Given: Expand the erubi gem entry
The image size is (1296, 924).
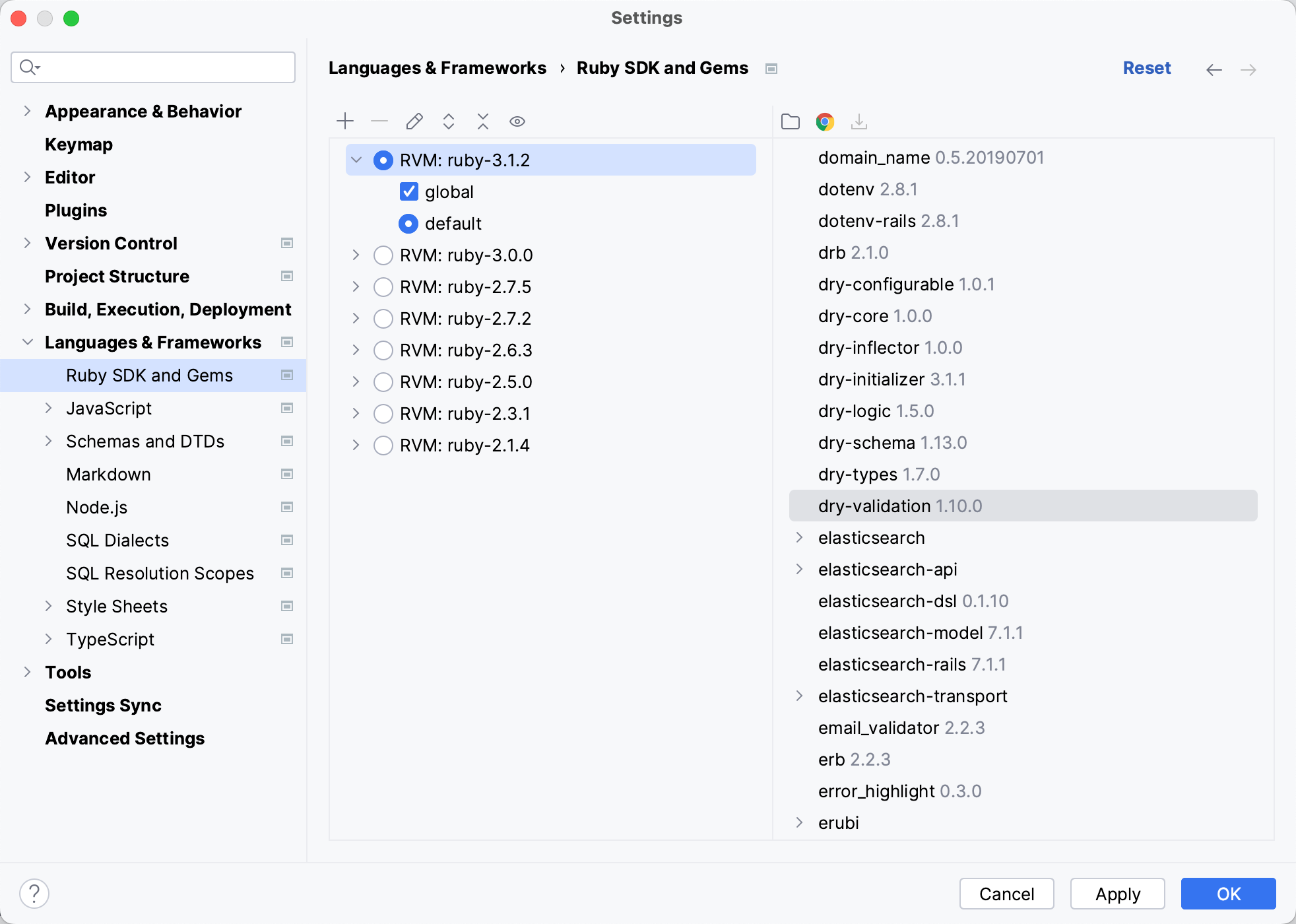Looking at the screenshot, I should [800, 823].
